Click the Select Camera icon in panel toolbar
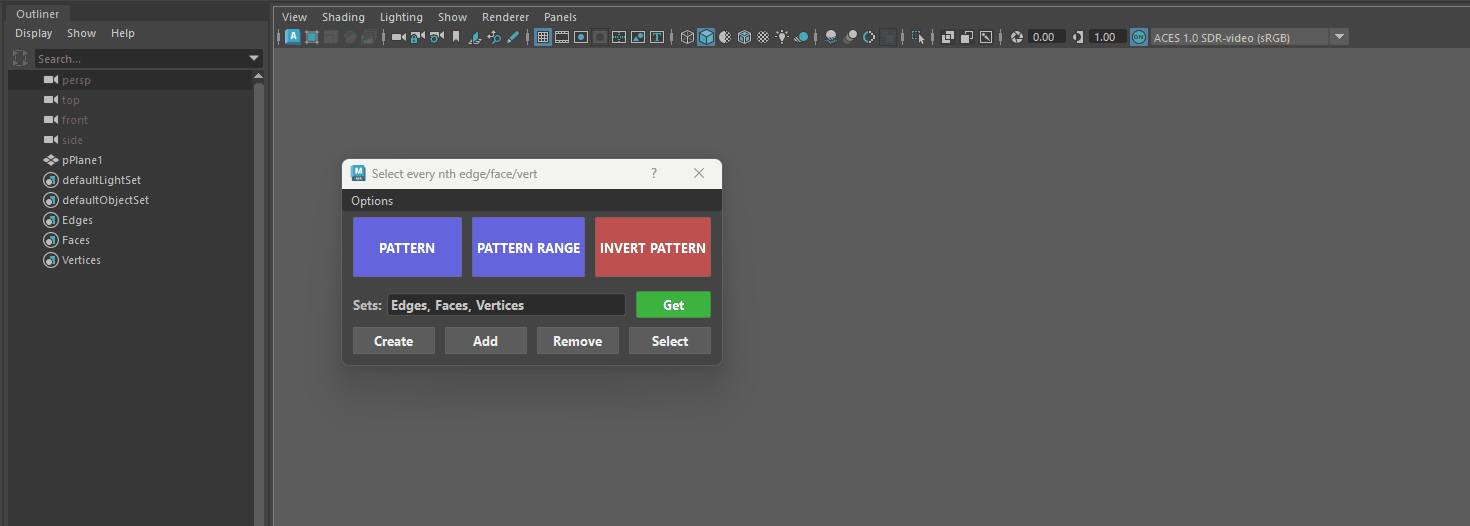 [x=398, y=37]
